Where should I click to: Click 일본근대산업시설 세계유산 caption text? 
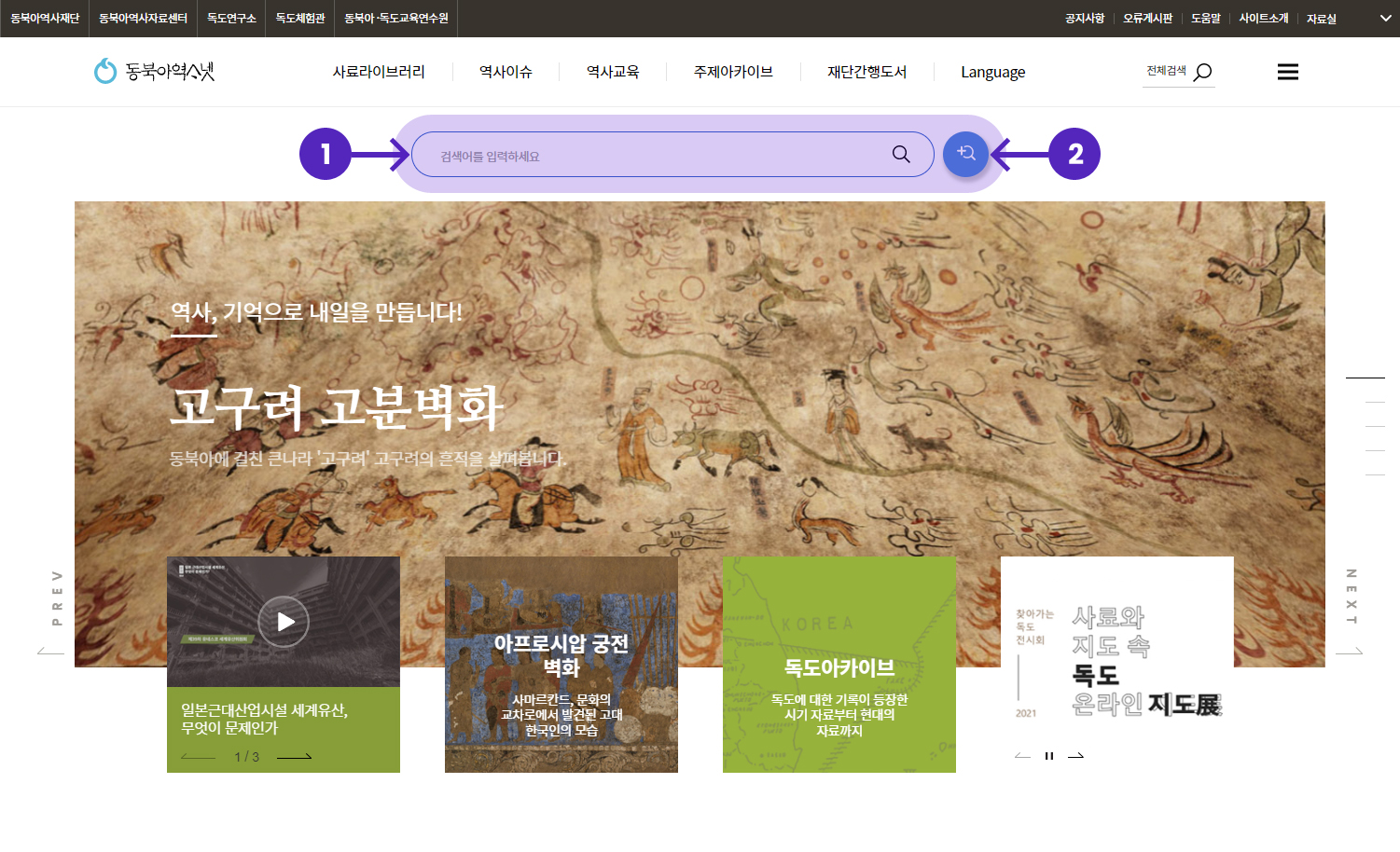[x=265, y=719]
